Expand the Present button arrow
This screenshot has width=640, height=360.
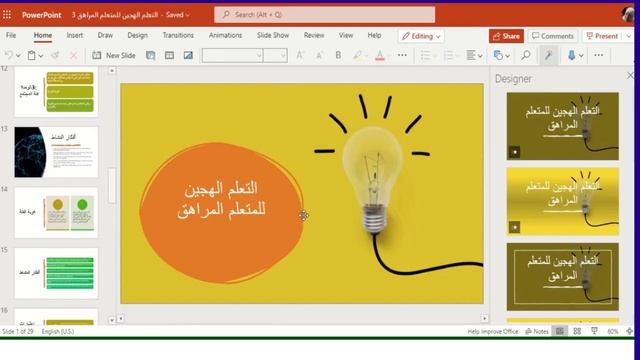pyautogui.click(x=628, y=36)
